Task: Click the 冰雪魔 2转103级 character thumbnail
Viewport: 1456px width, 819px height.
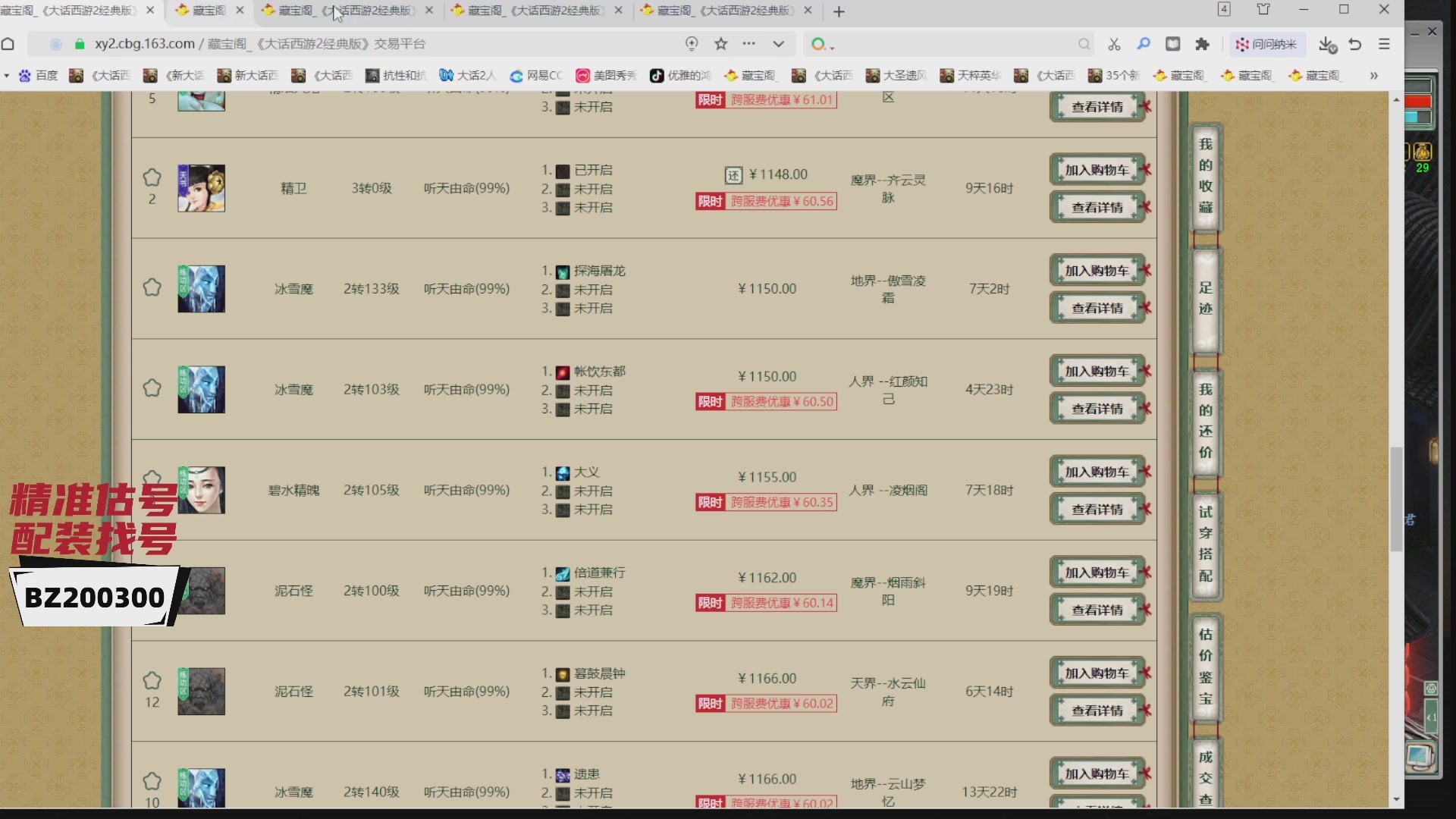Action: click(201, 389)
